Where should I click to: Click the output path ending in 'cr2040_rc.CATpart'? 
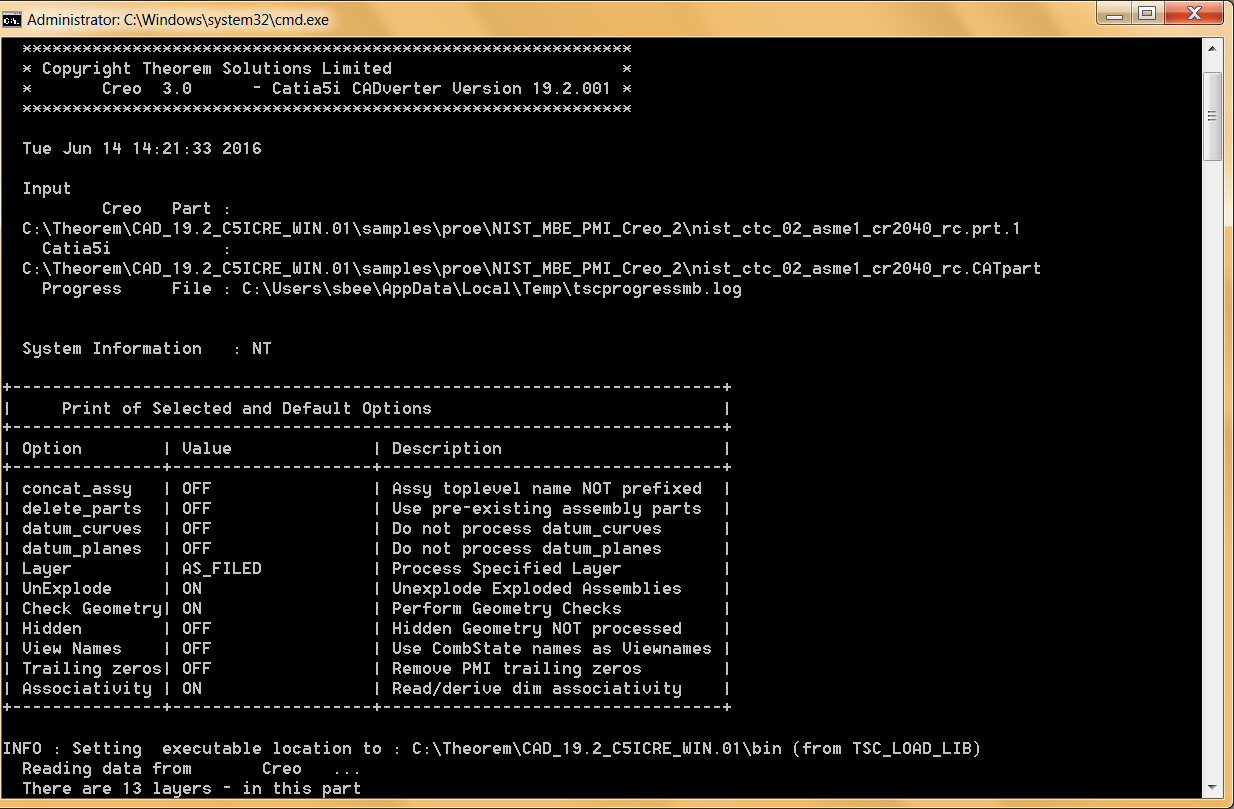[531, 268]
